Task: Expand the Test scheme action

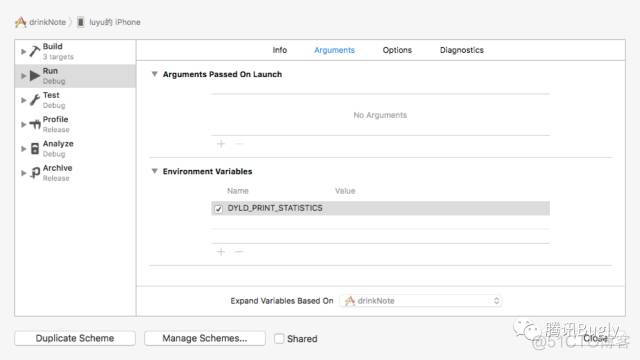Action: (x=23, y=100)
